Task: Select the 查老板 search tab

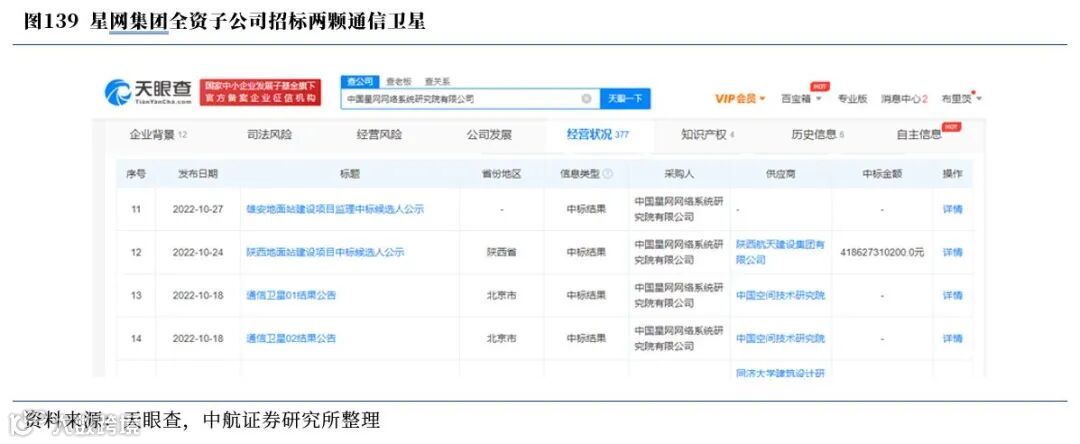Action: tap(398, 81)
